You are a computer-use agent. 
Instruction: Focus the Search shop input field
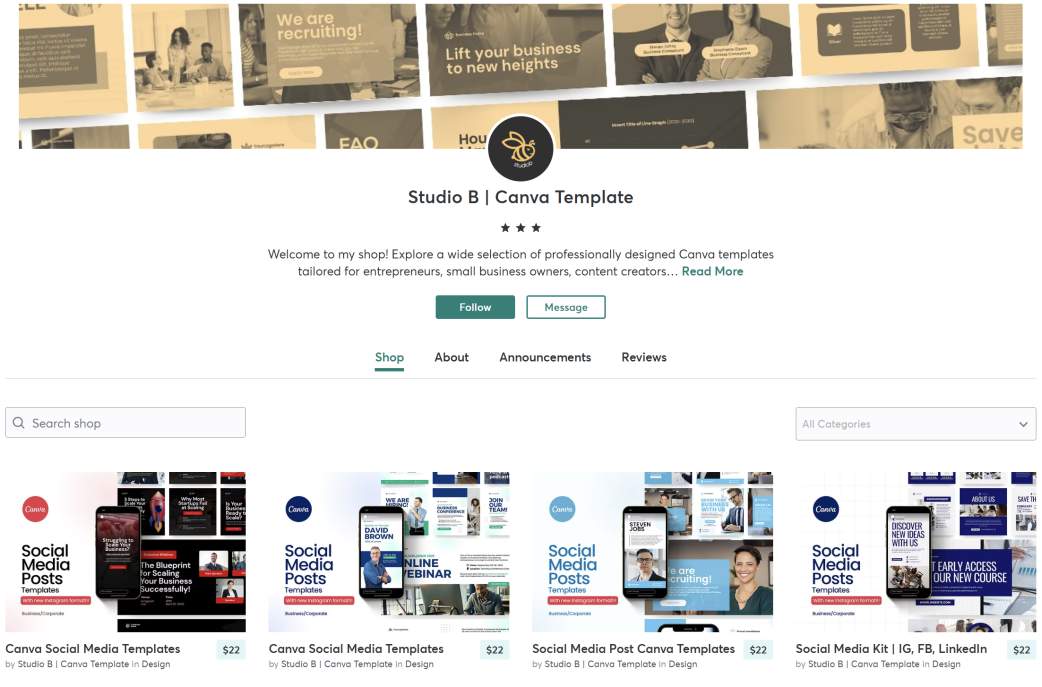[x=126, y=423]
